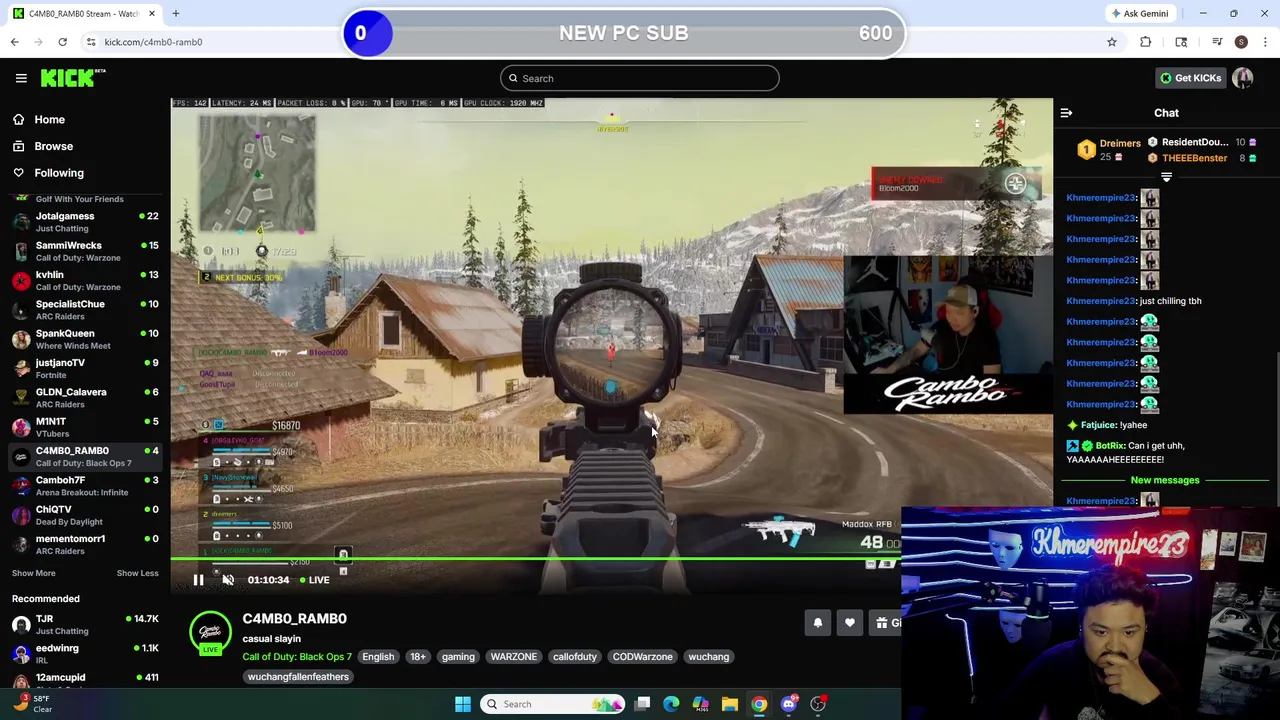
Task: Open recommended channel TJR
Action: click(85, 625)
